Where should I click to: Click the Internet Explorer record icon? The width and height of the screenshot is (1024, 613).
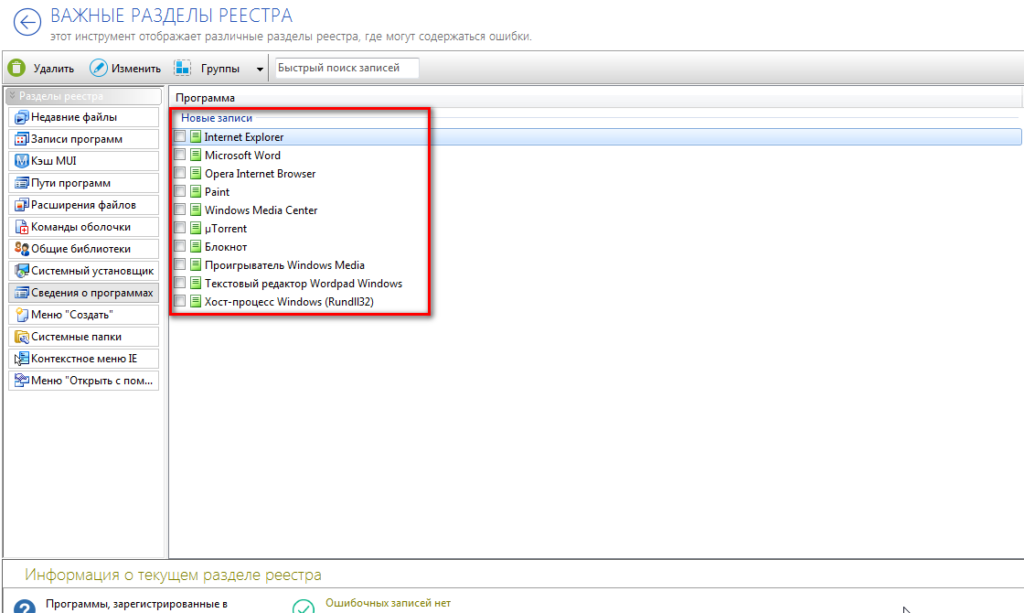[195, 136]
